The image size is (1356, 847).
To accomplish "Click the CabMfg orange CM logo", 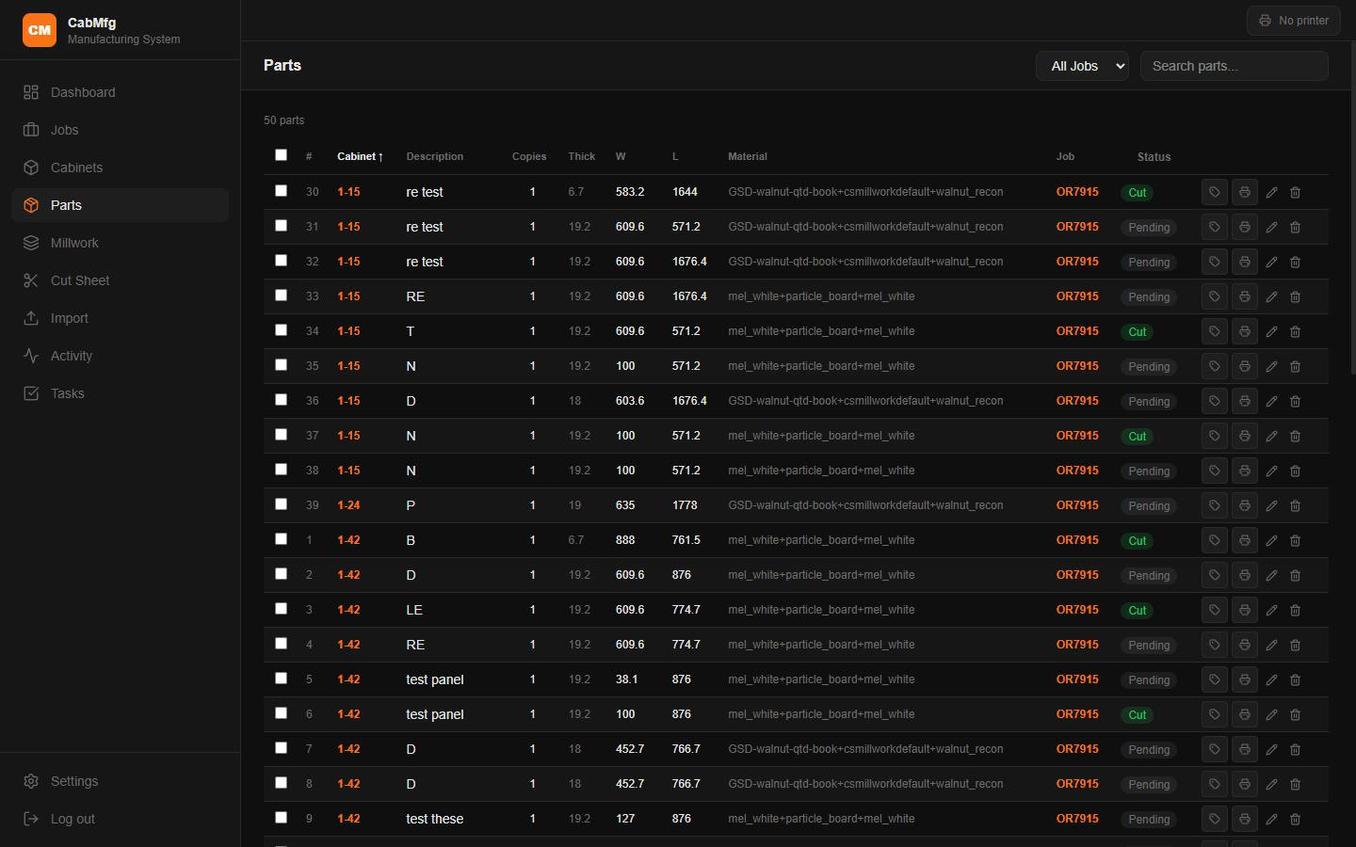I will pos(40,30).
